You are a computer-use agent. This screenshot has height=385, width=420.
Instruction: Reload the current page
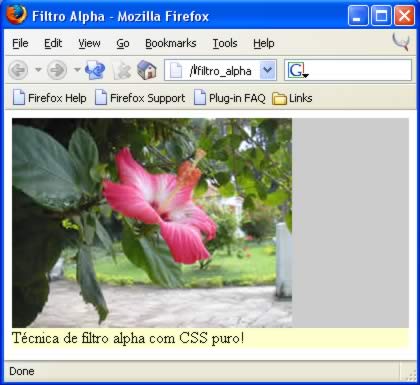point(95,70)
